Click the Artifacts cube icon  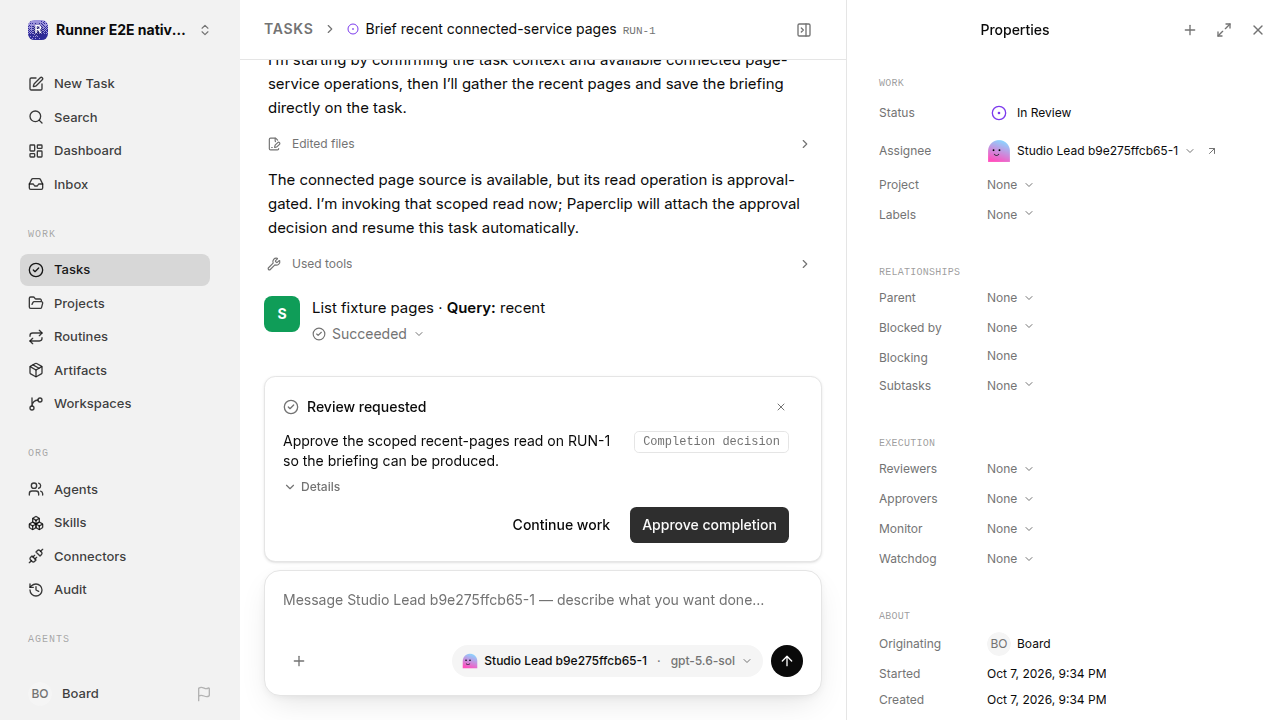tap(36, 370)
